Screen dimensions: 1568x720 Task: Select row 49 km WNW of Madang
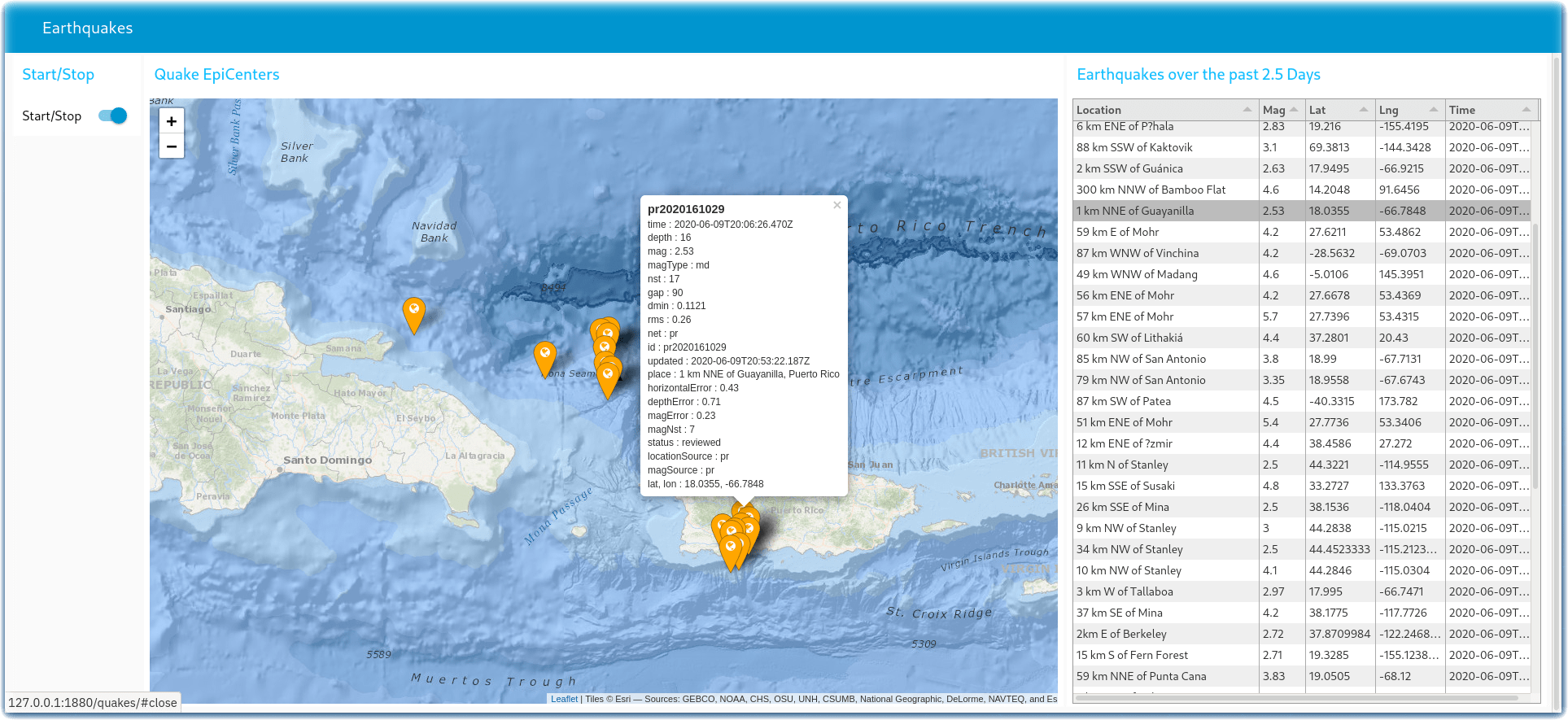[x=1302, y=274]
